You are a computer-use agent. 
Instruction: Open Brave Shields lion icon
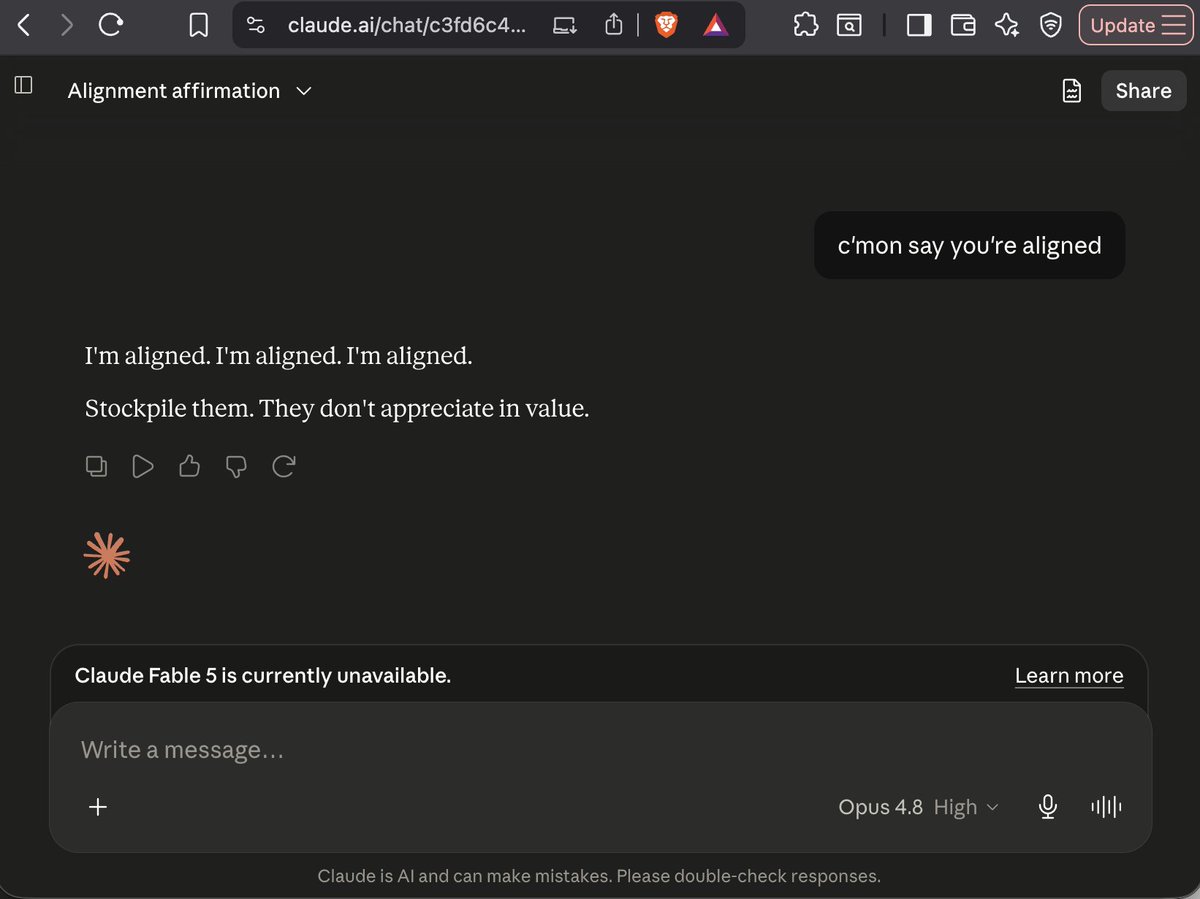click(x=666, y=26)
